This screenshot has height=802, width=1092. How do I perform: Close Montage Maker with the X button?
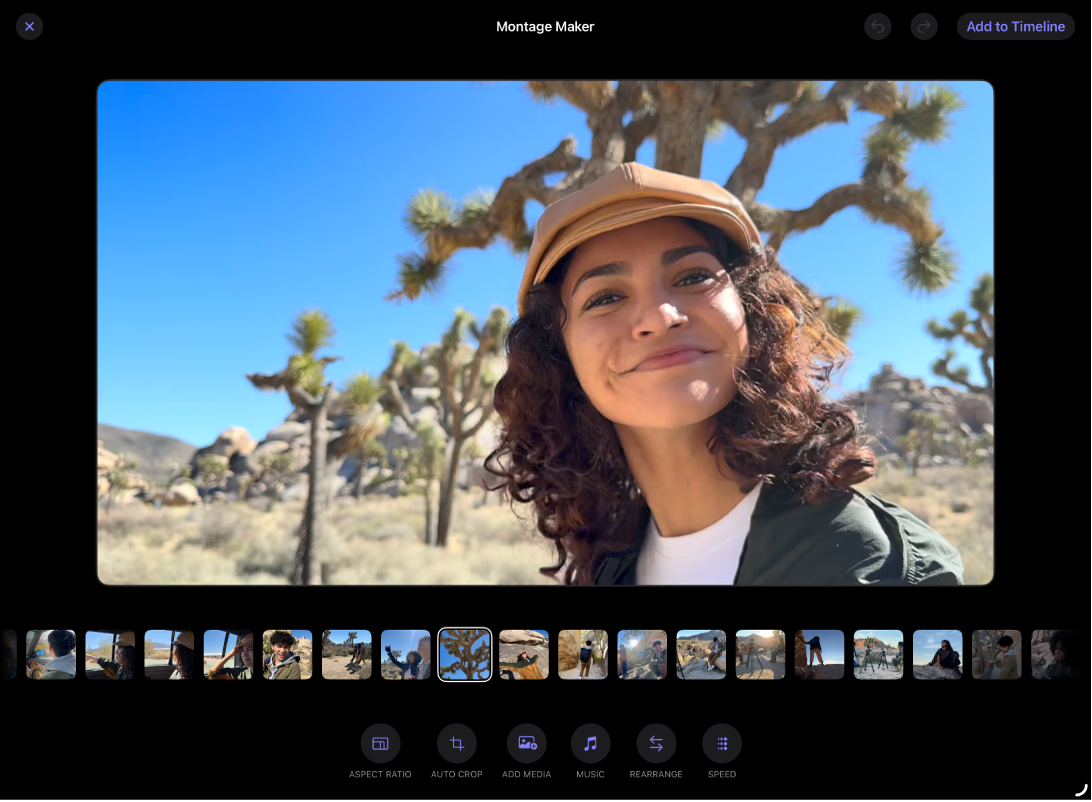29,27
